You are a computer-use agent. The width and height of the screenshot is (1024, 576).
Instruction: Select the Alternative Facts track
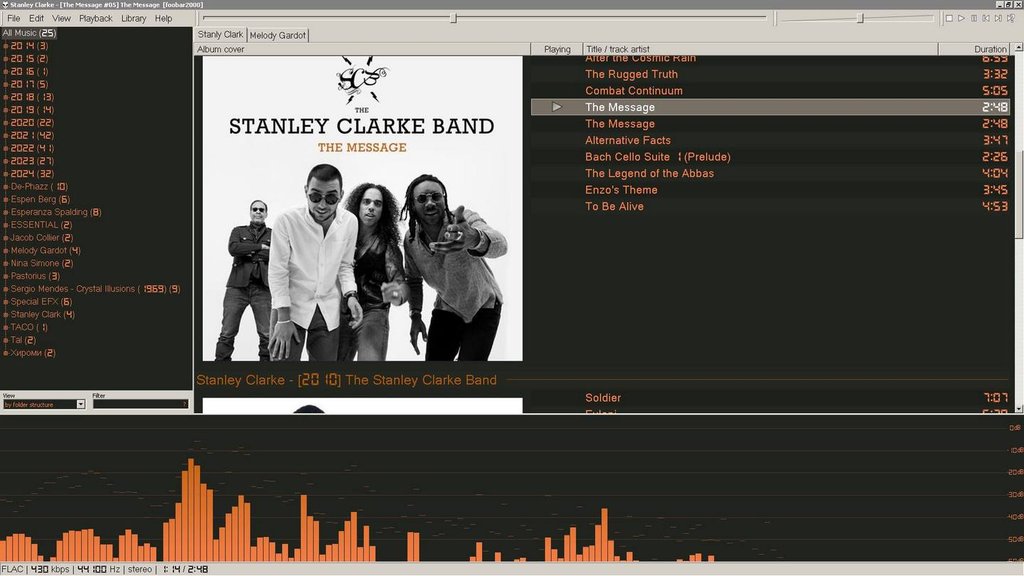tap(771, 140)
